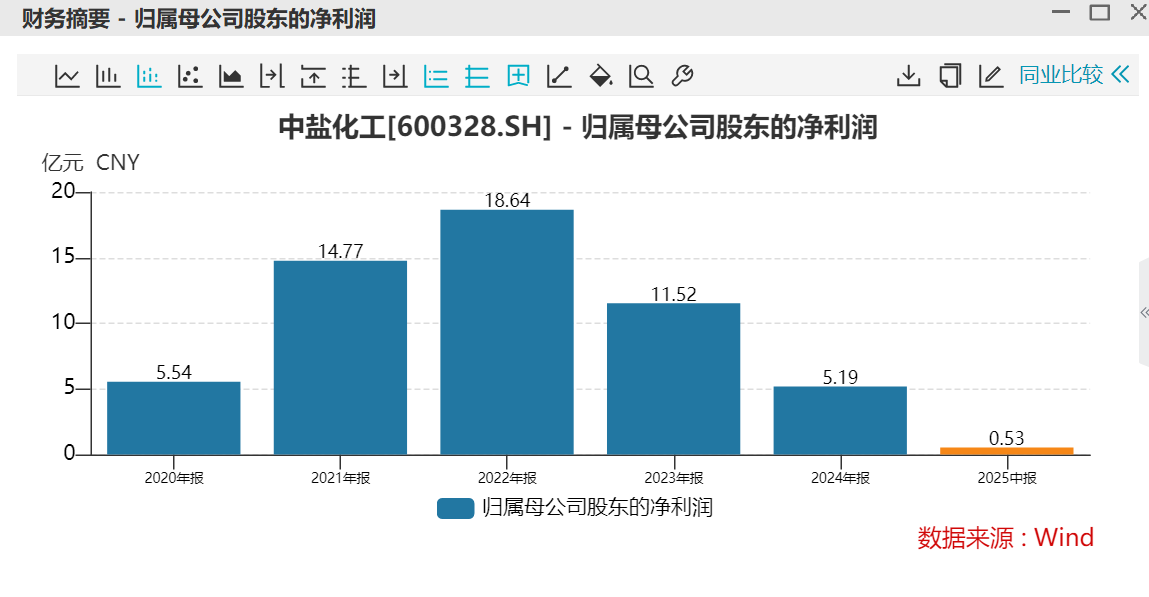Image resolution: width=1149 pixels, height=597 pixels.
Task: Click the data label 5.54
Action: point(174,372)
